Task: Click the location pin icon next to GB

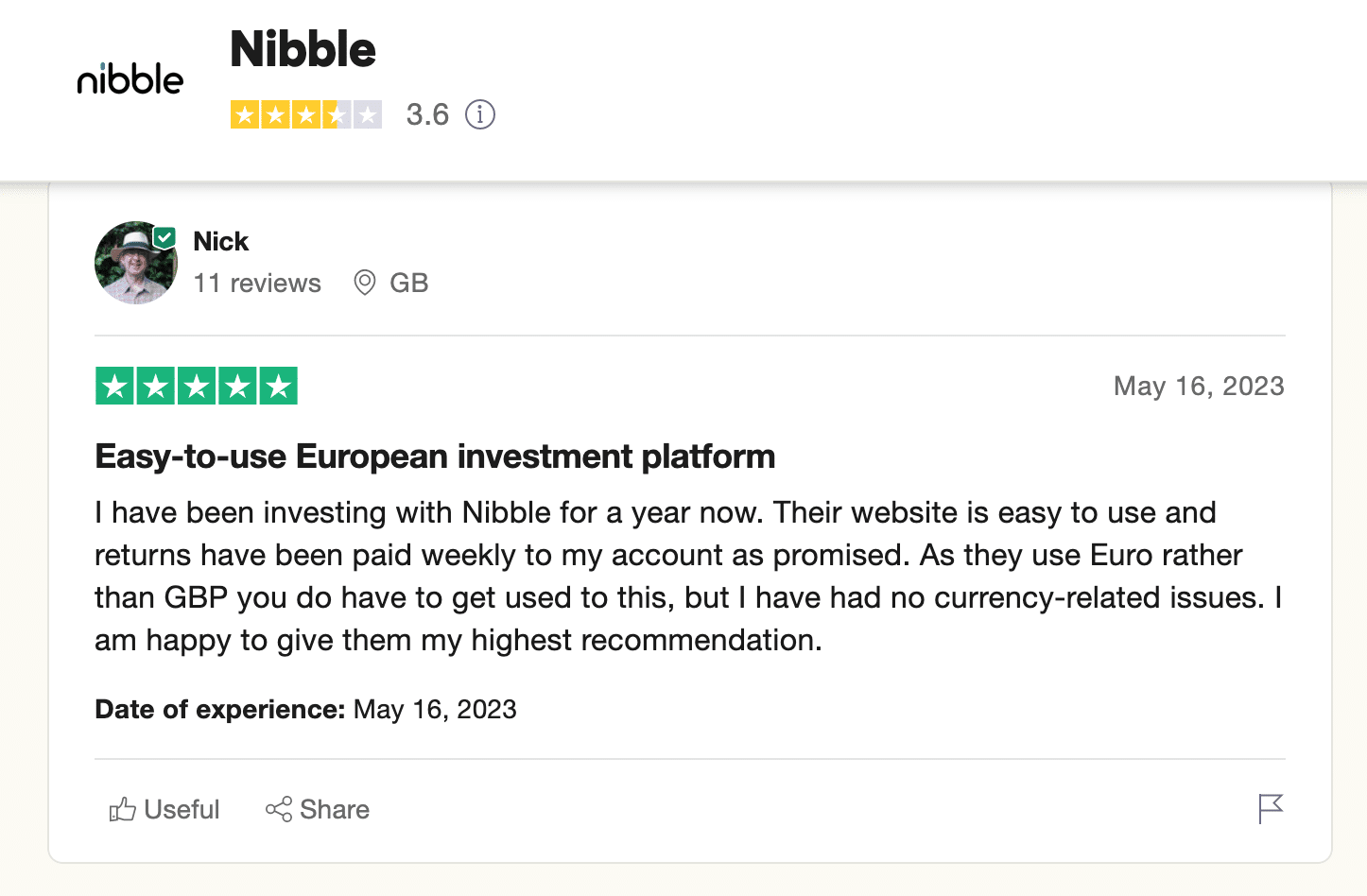Action: 364,283
